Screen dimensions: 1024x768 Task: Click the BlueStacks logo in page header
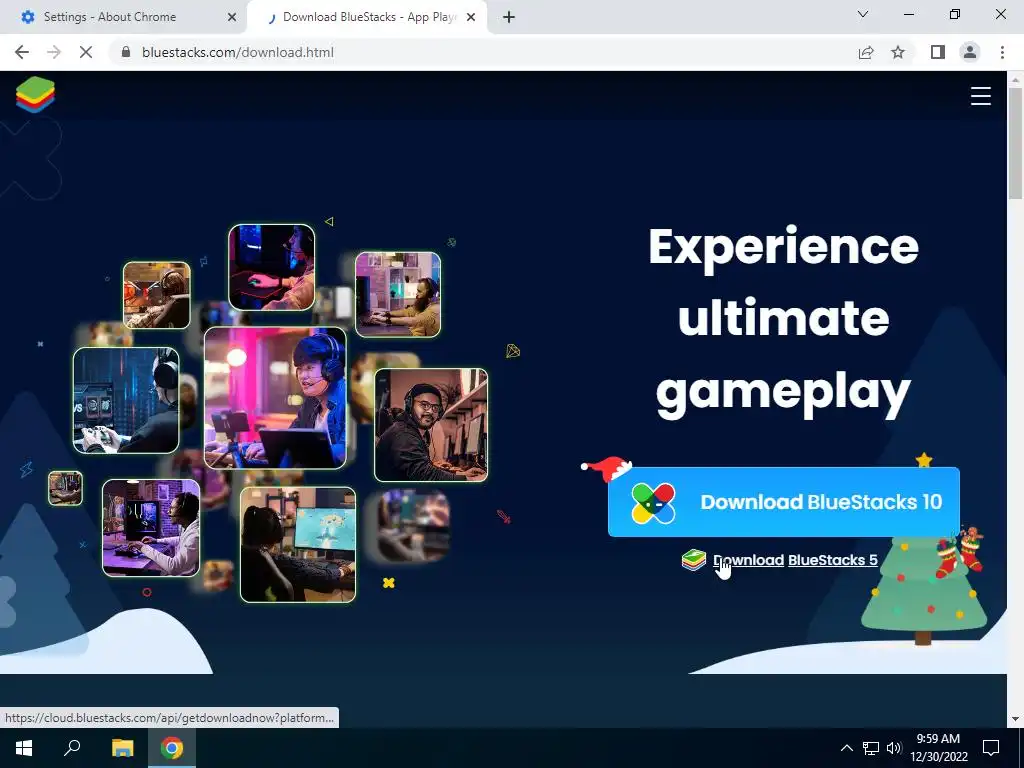pos(35,95)
